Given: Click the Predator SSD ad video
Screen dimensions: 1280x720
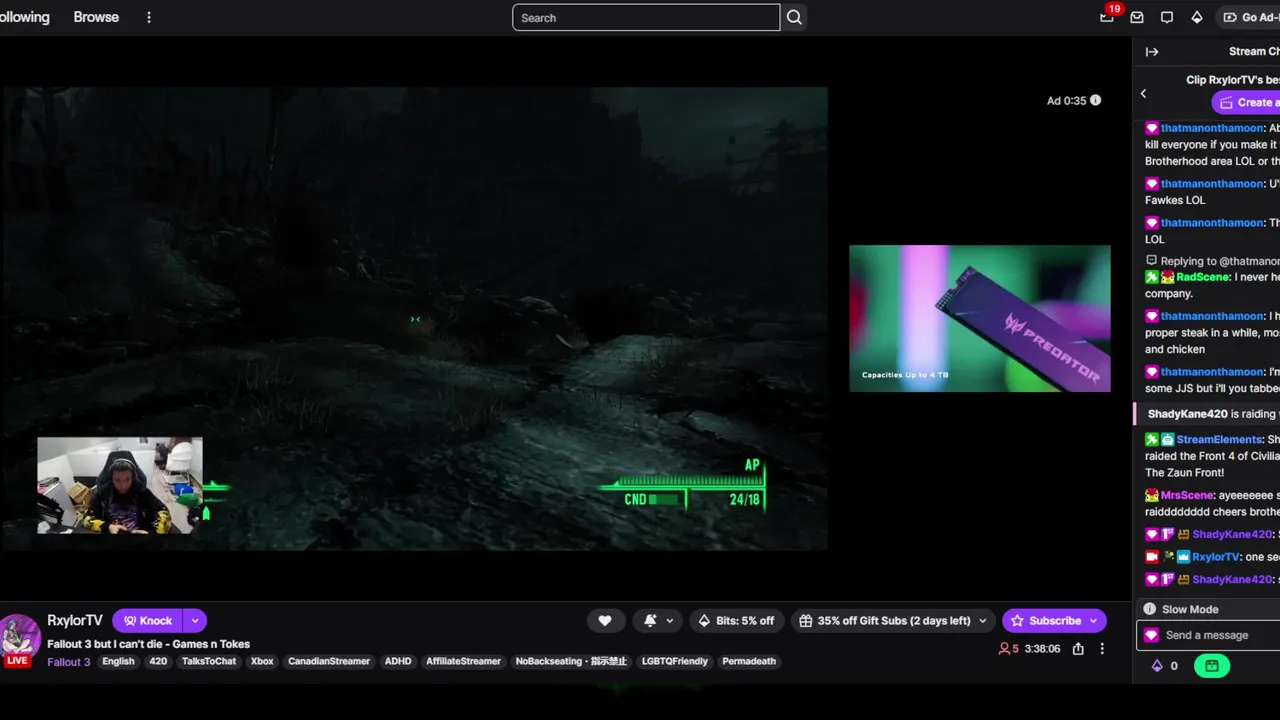Looking at the screenshot, I should tap(980, 318).
